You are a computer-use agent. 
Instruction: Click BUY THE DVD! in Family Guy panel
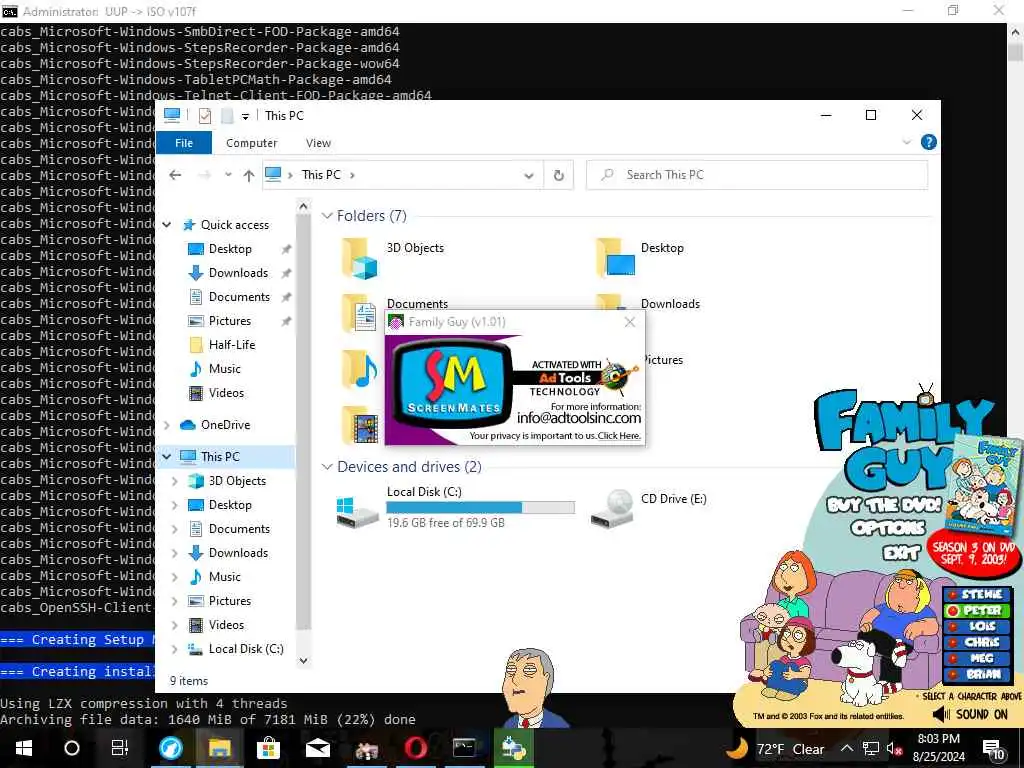[x=884, y=505]
